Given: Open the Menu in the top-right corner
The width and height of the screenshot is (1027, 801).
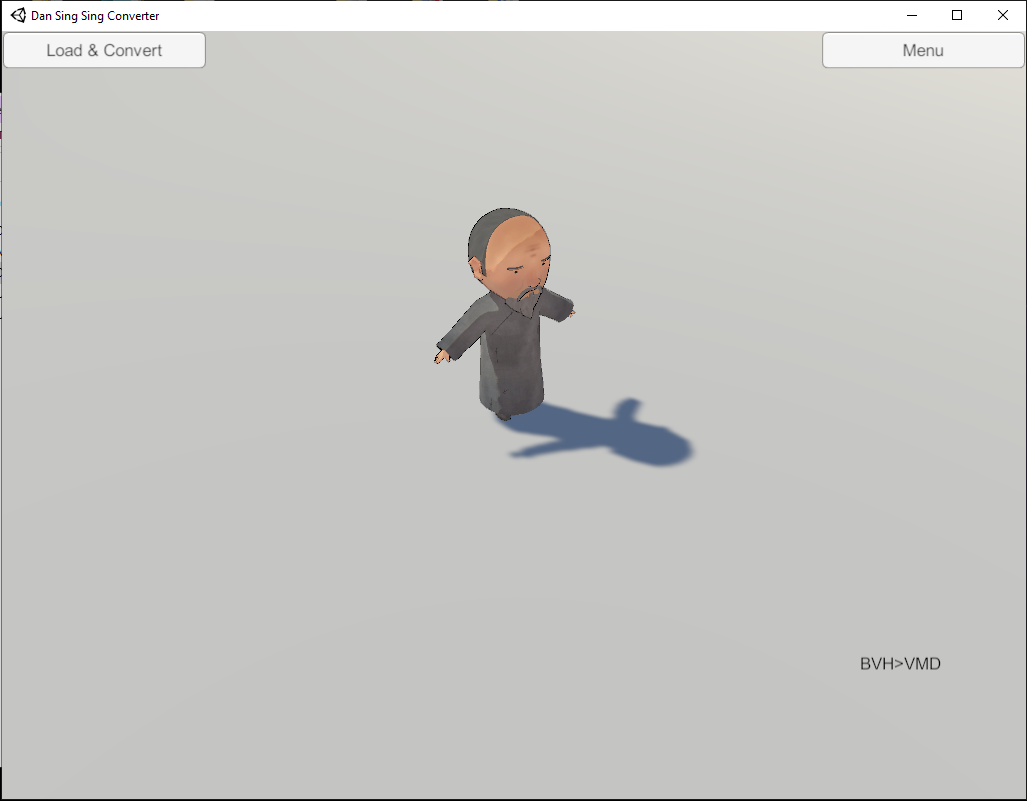Looking at the screenshot, I should 921,50.
